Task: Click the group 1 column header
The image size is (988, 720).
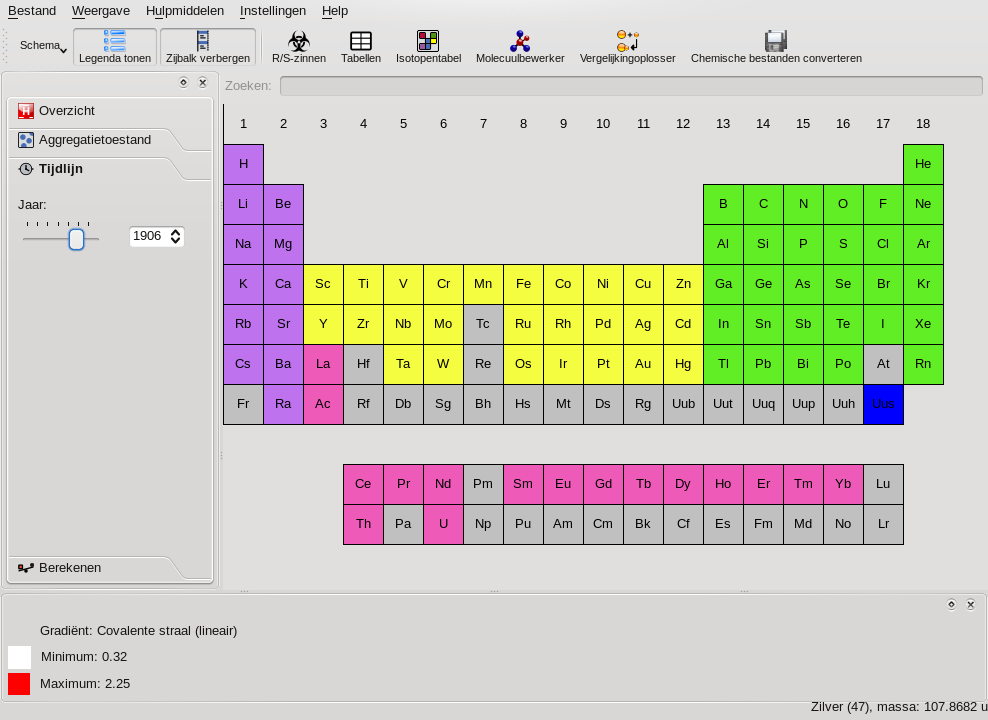Action: (x=243, y=124)
